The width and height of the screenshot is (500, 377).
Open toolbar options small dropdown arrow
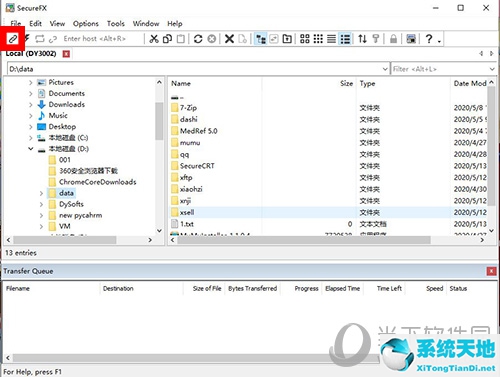pos(439,41)
